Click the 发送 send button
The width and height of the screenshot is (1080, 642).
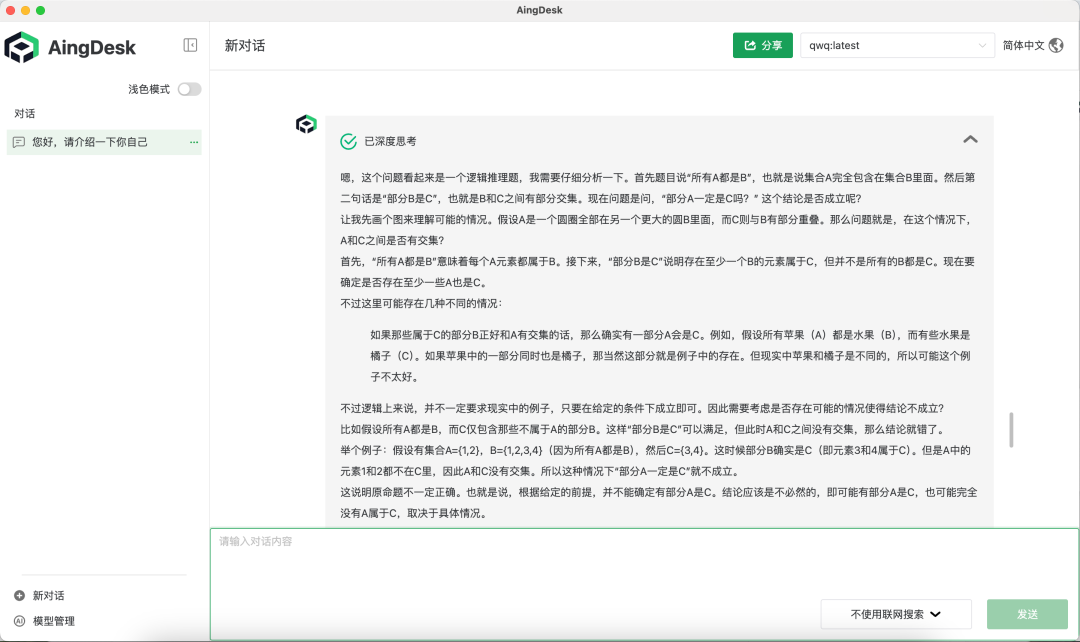click(x=1027, y=614)
